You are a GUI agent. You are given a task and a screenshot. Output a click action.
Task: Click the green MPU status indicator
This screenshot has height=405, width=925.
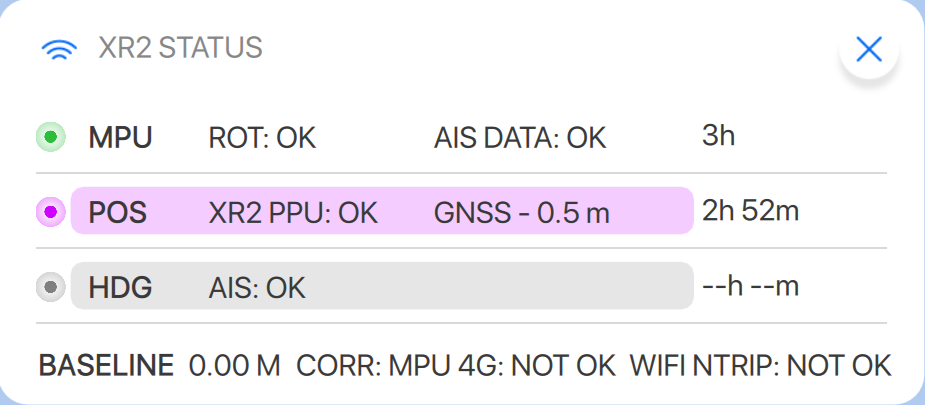coord(50,136)
